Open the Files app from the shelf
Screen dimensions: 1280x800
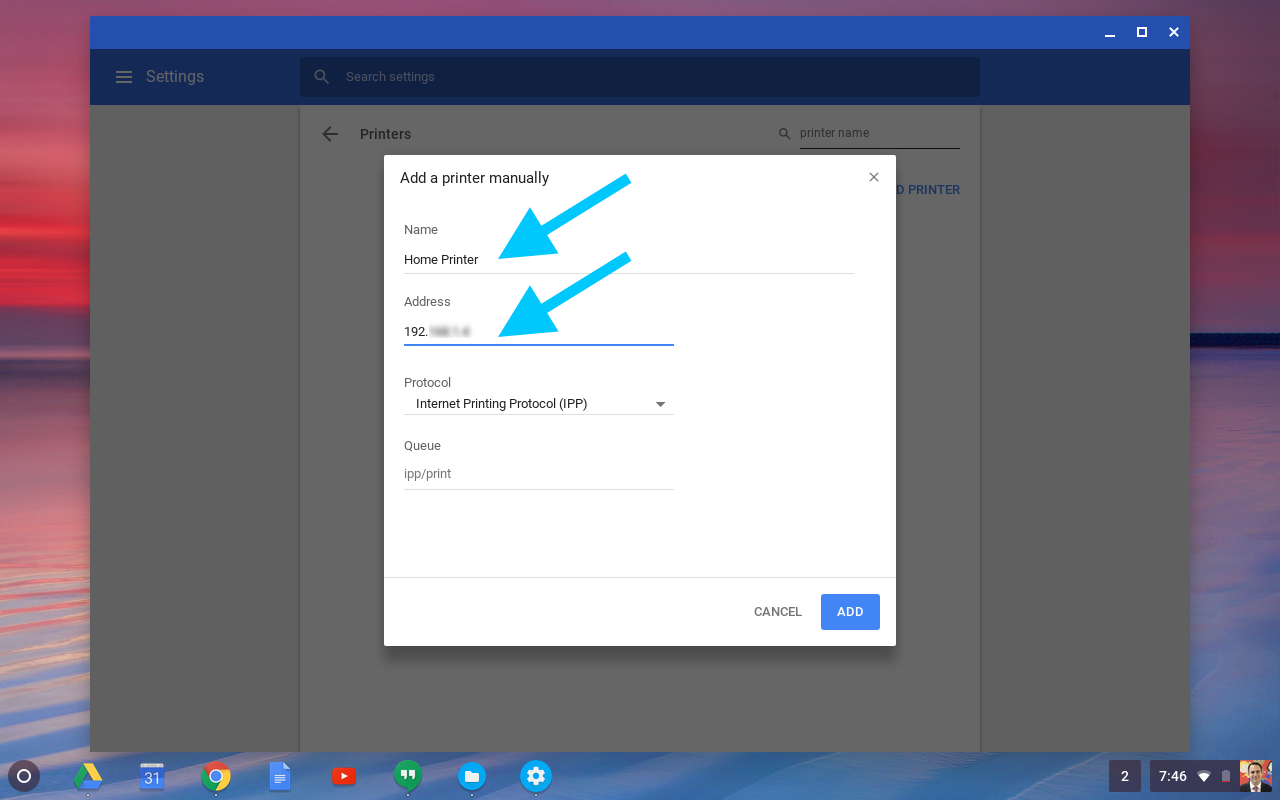coord(471,776)
